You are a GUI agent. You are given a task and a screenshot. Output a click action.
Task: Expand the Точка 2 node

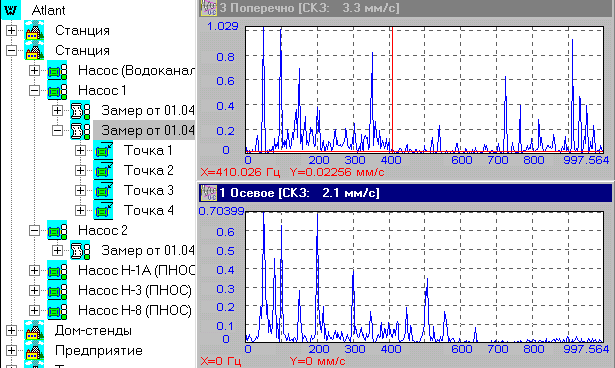[x=80, y=171]
